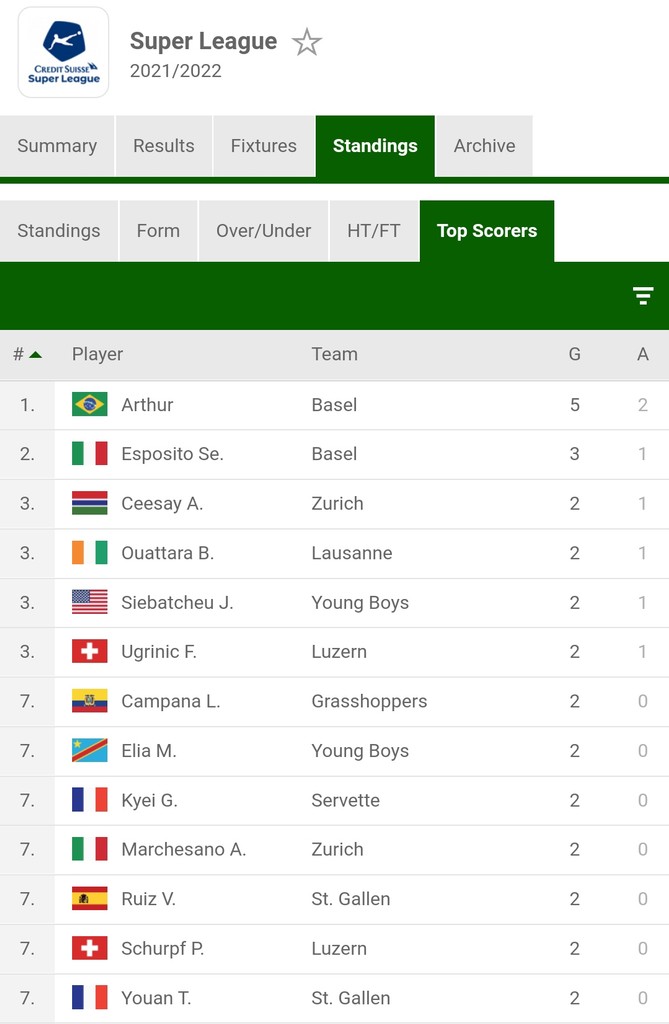This screenshot has width=669, height=1024.
Task: Click Spain flag next to Ruiz V.
Action: click(x=90, y=899)
